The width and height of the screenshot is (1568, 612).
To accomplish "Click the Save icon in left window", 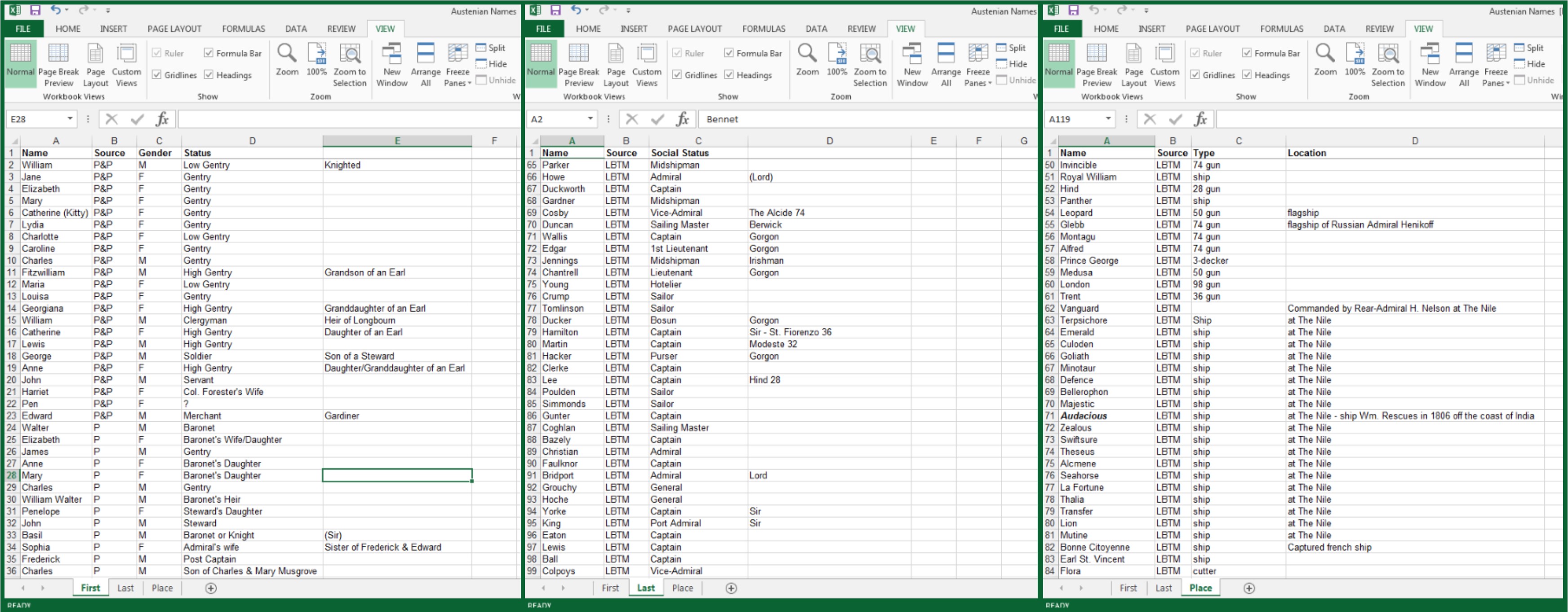I will pyautogui.click(x=36, y=10).
